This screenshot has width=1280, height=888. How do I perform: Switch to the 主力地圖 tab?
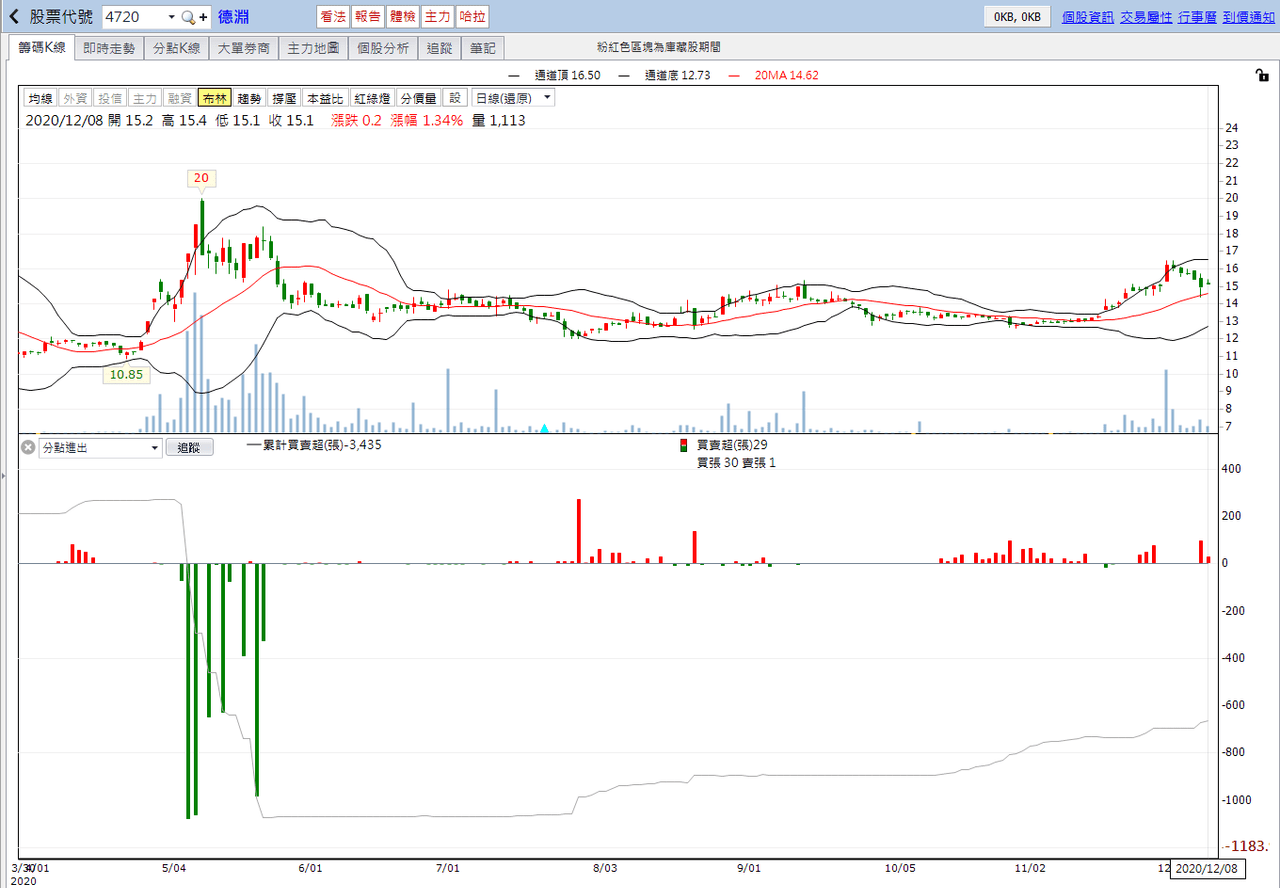(x=313, y=48)
